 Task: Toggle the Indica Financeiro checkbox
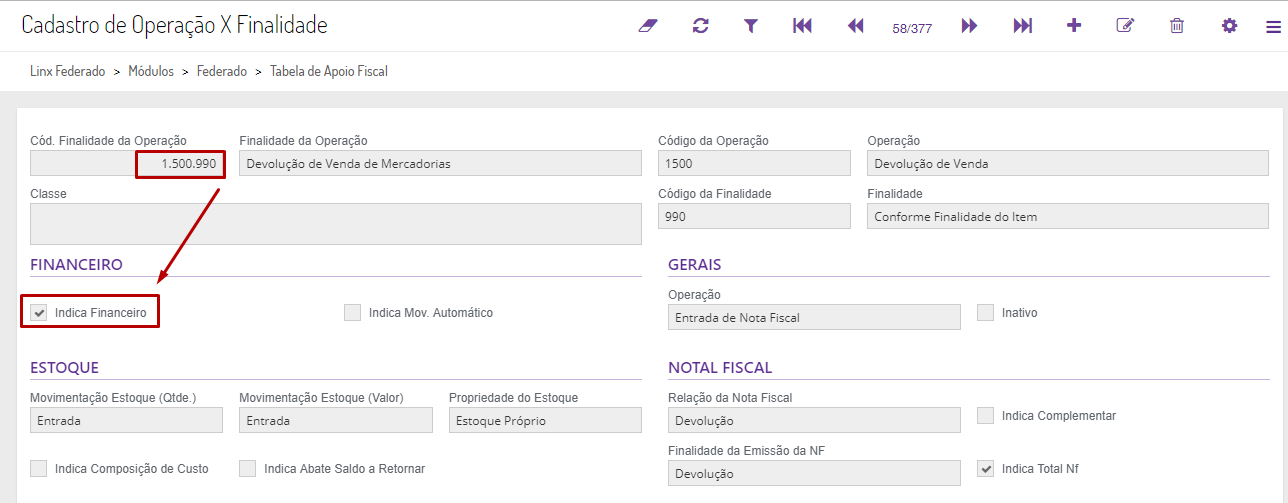tap(40, 313)
